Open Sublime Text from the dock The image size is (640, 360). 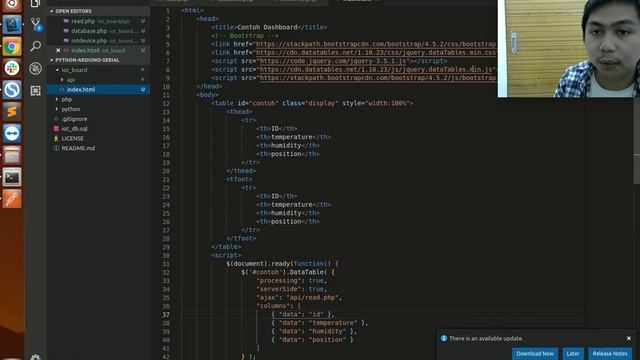tap(12, 111)
